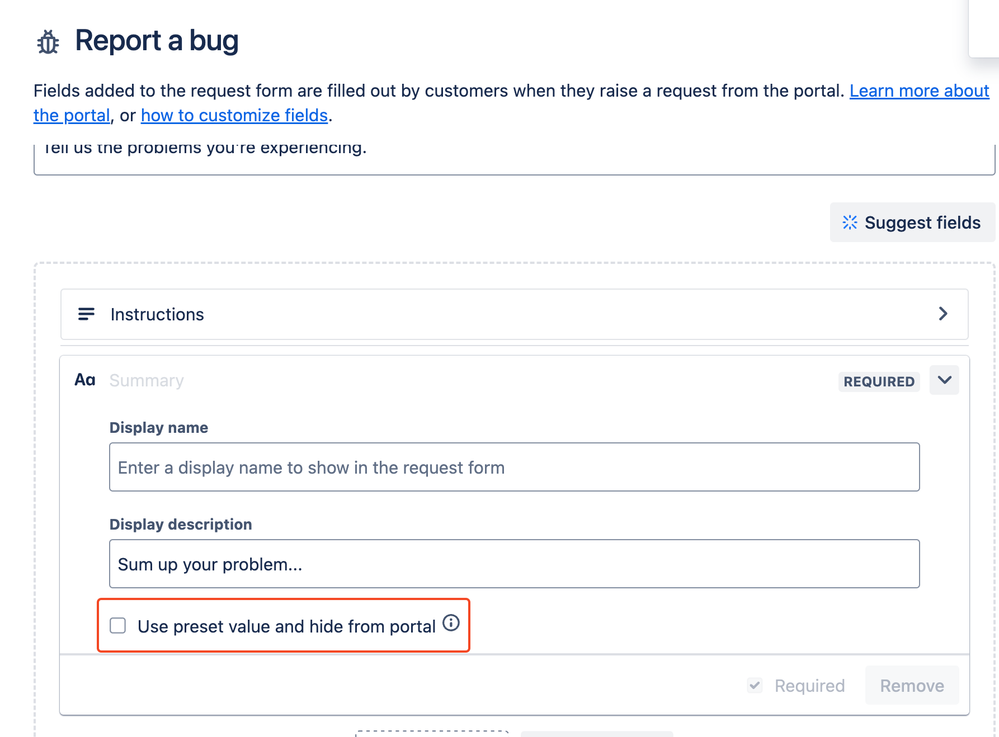Toggle Use preset value and hide from portal

pyautogui.click(x=118, y=626)
